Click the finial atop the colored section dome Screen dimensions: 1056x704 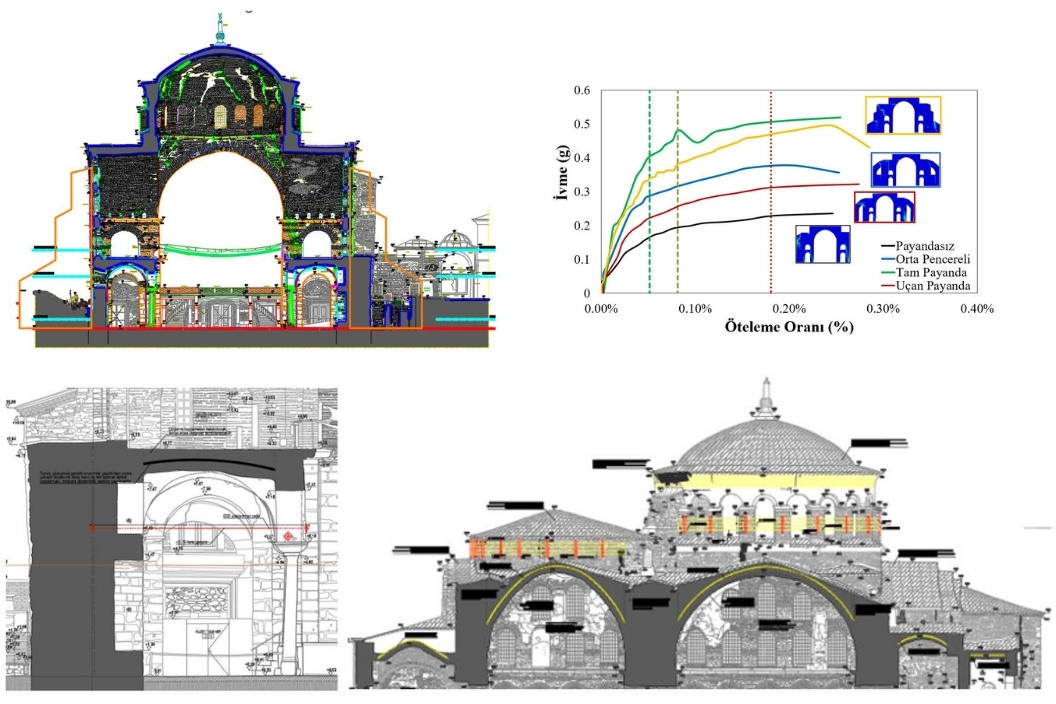220,30
